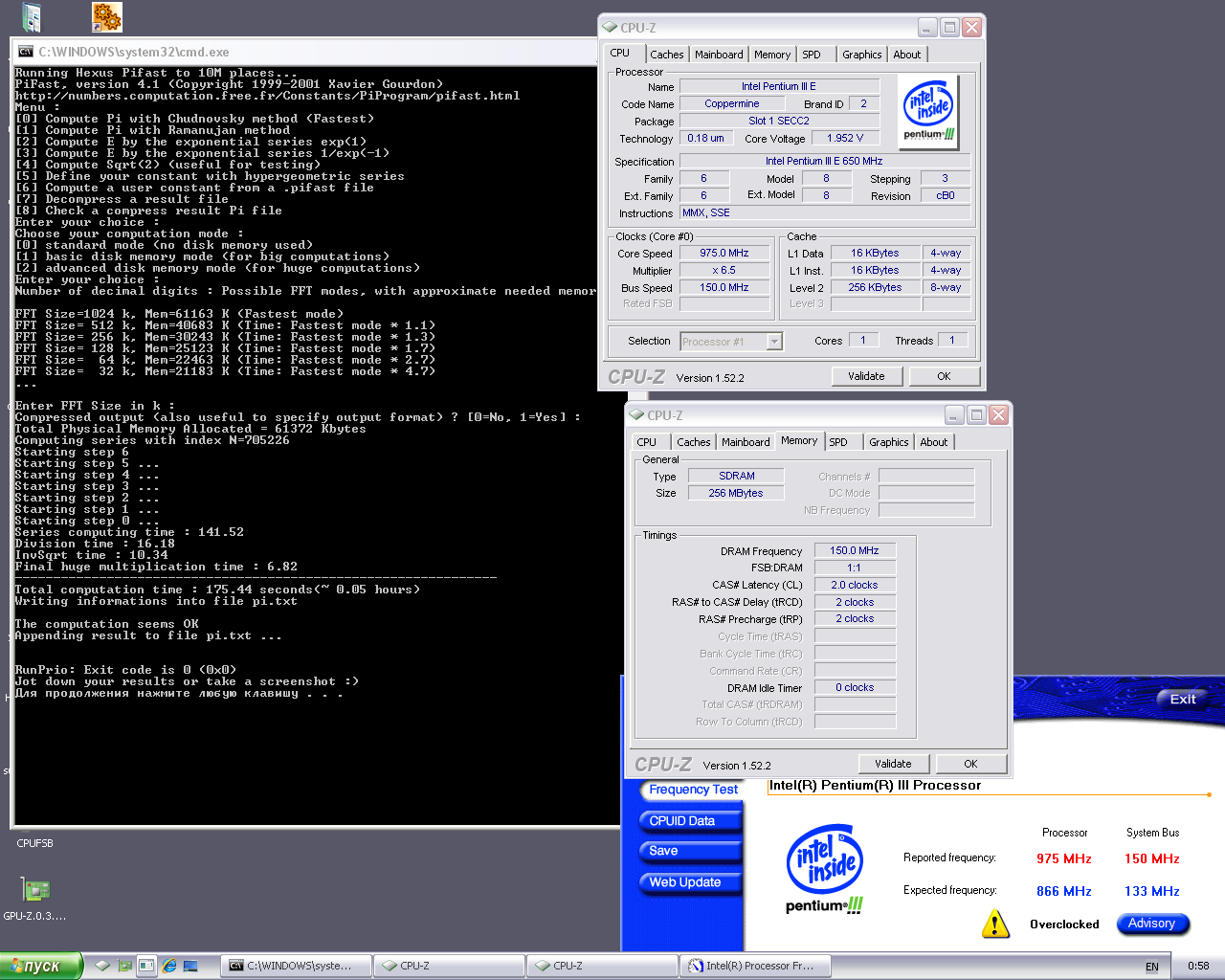Switch to Mainboard tab in lower CPU-Z window
Image resolution: width=1225 pixels, height=980 pixels.
tap(746, 442)
